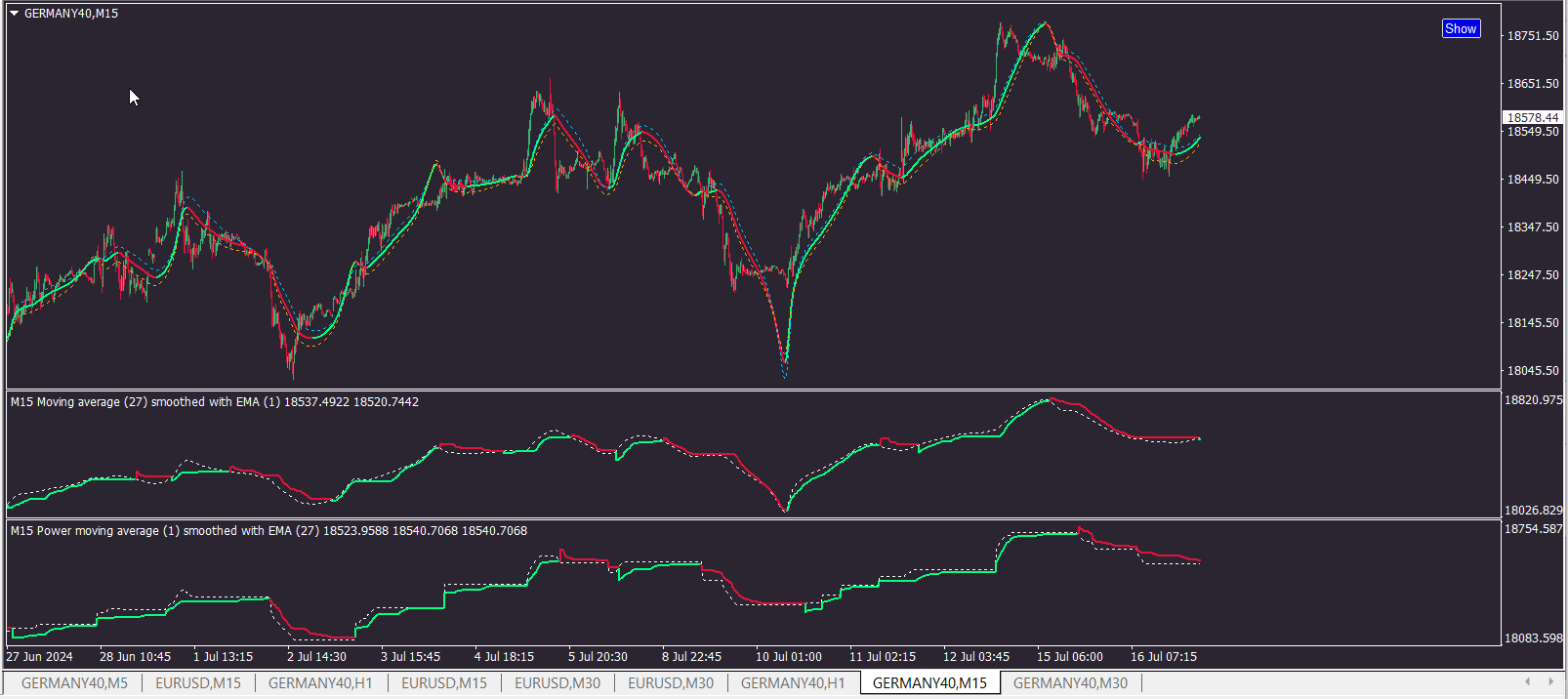Click the 16 Jul 07:15 time label
1568x699 pixels.
[1164, 657]
